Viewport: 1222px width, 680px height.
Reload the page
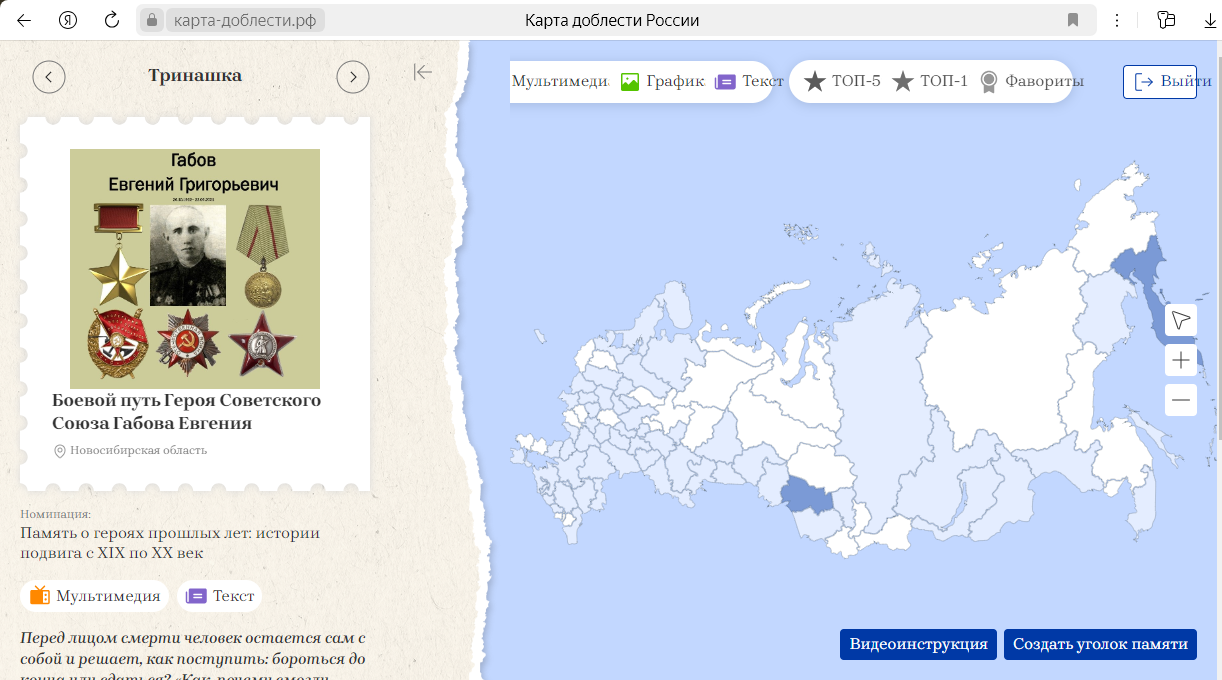click(112, 20)
